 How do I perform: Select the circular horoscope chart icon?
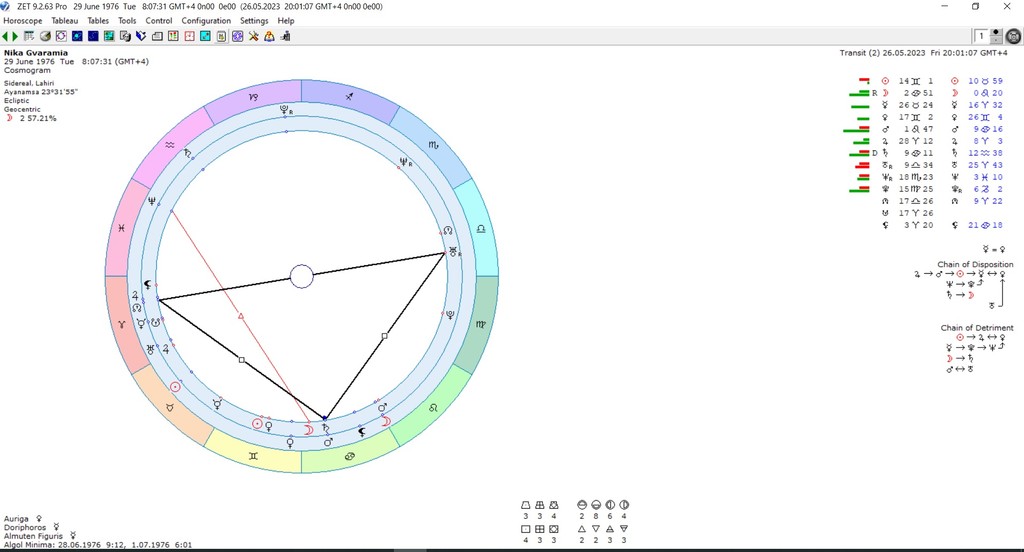click(61, 37)
